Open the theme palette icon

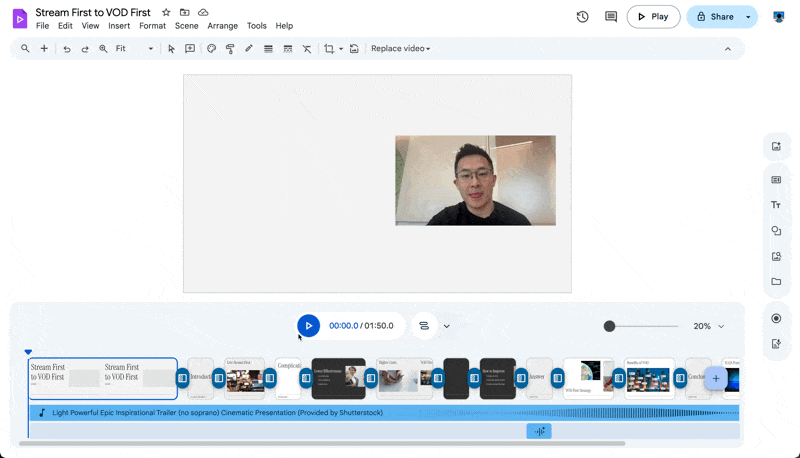[x=211, y=48]
